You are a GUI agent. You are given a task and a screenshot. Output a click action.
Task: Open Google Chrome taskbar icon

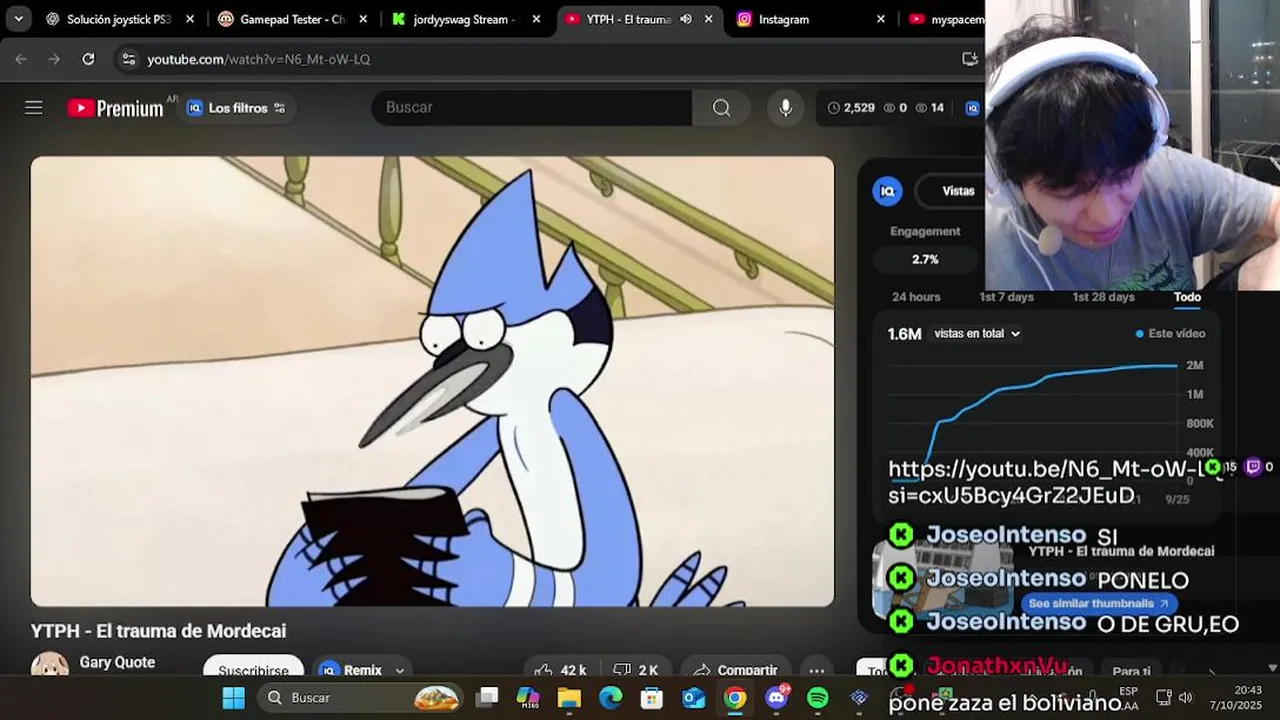pos(735,698)
